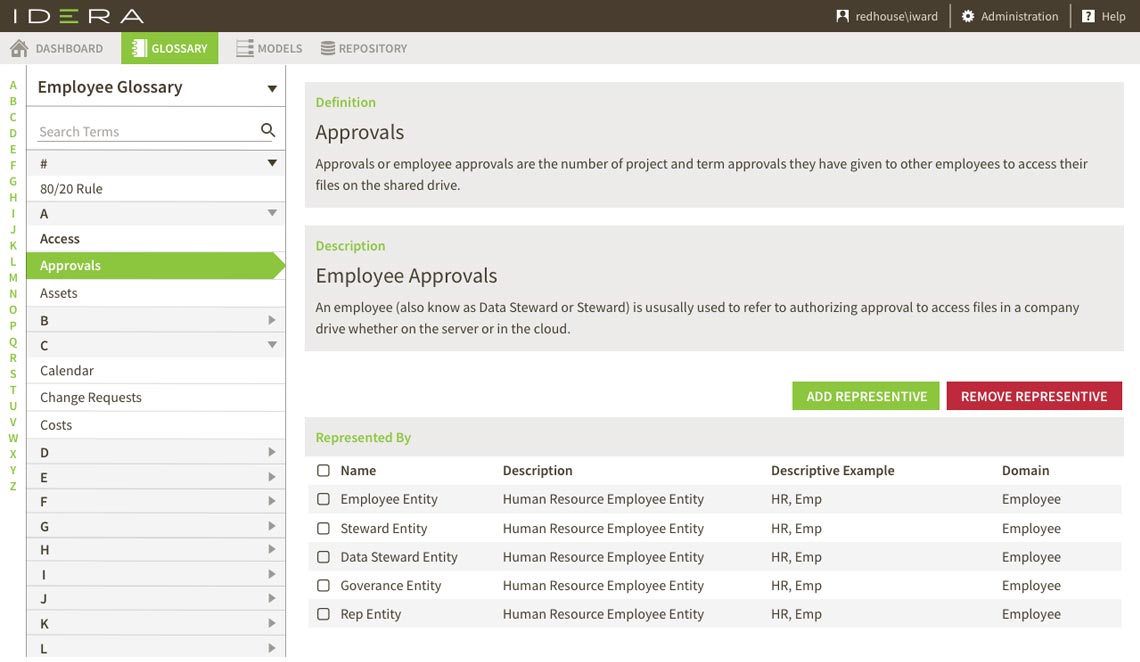
Task: Click the search magnifier icon
Action: 267,130
